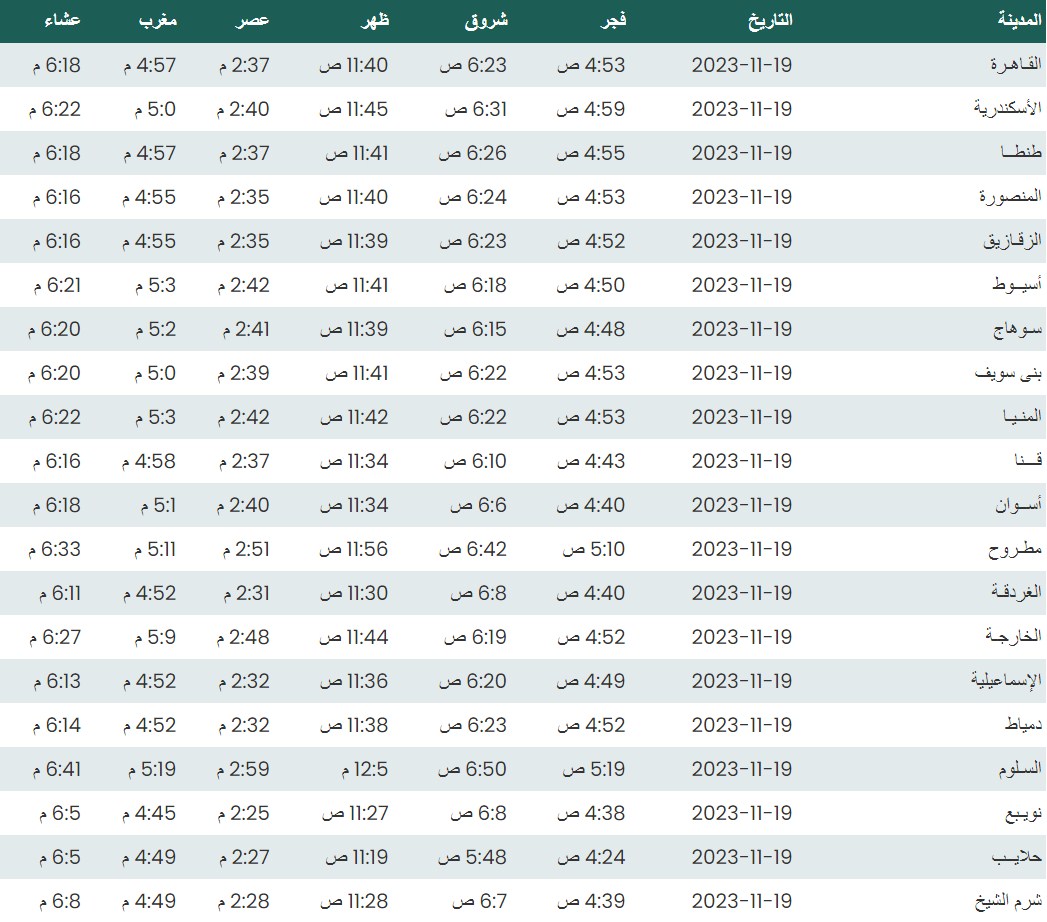1047x922 pixels.
Task: Select the عصر time 2:51 for مطروح
Action: point(243,549)
